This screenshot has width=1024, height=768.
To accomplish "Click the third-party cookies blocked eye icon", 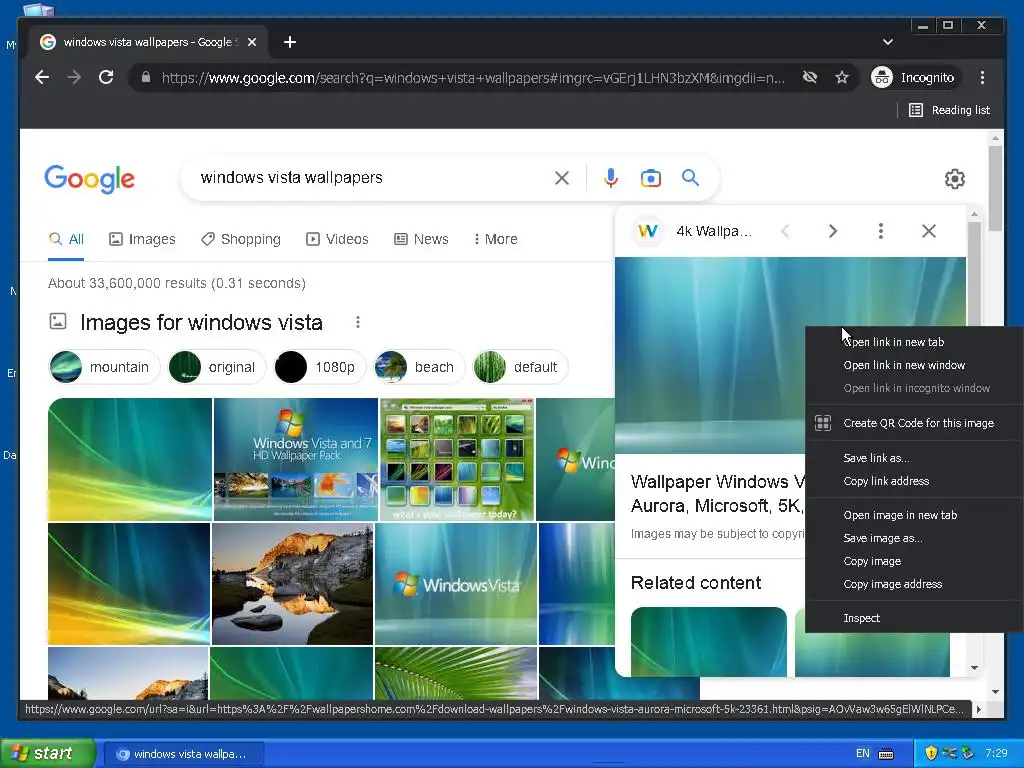I will click(810, 78).
